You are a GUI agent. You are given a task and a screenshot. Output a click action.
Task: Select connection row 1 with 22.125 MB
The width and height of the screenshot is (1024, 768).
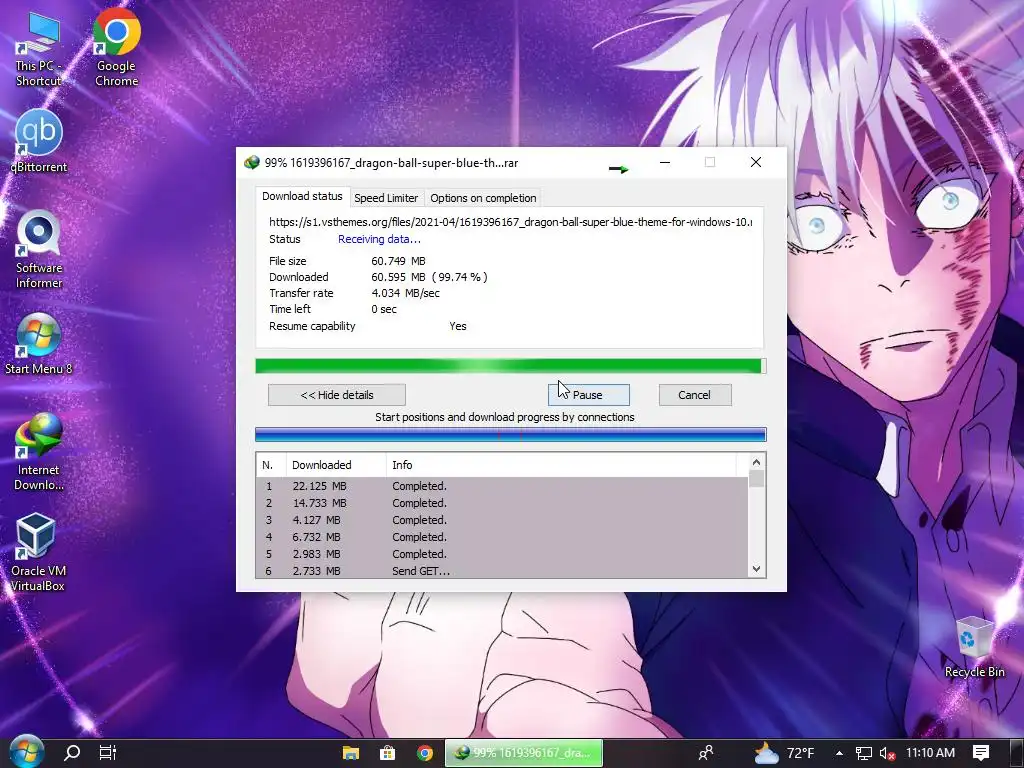(502, 486)
